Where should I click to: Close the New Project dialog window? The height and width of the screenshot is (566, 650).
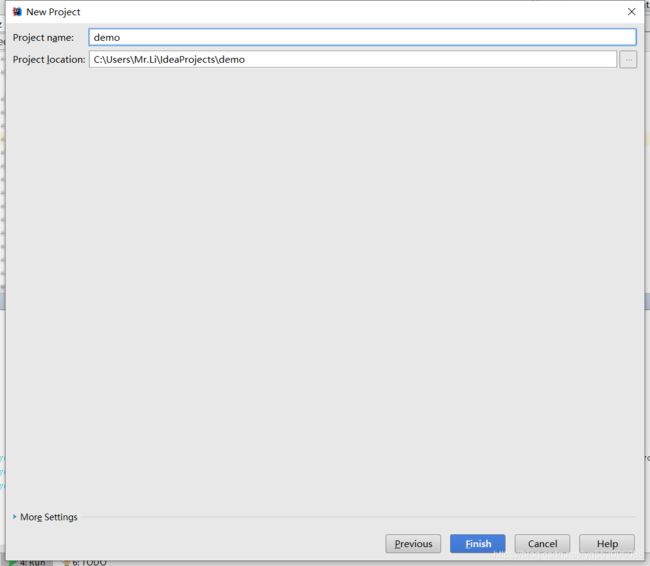click(631, 12)
